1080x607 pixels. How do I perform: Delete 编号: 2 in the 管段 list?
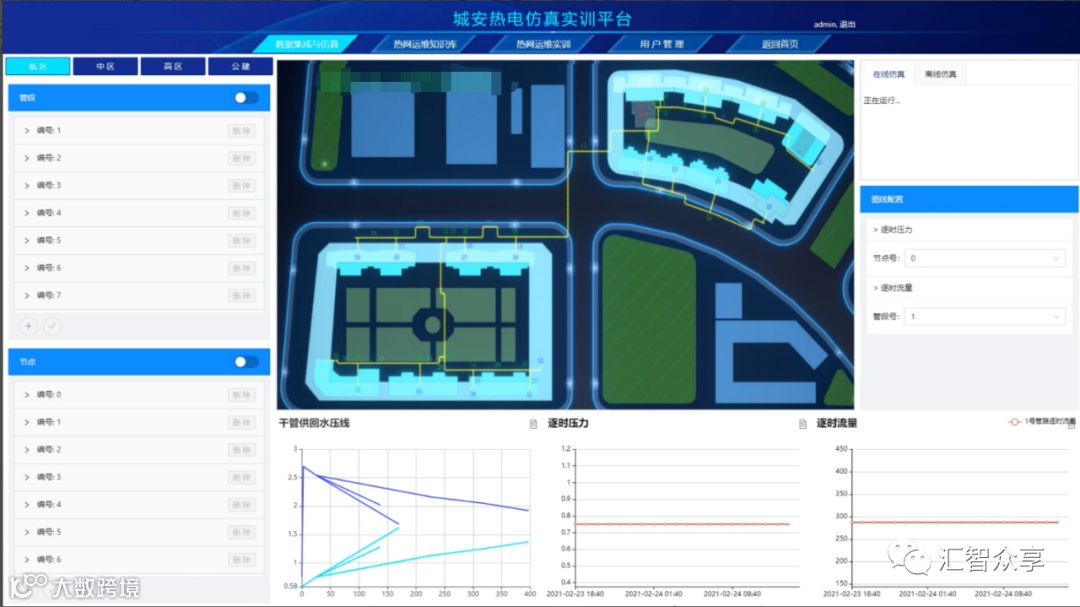(x=242, y=158)
